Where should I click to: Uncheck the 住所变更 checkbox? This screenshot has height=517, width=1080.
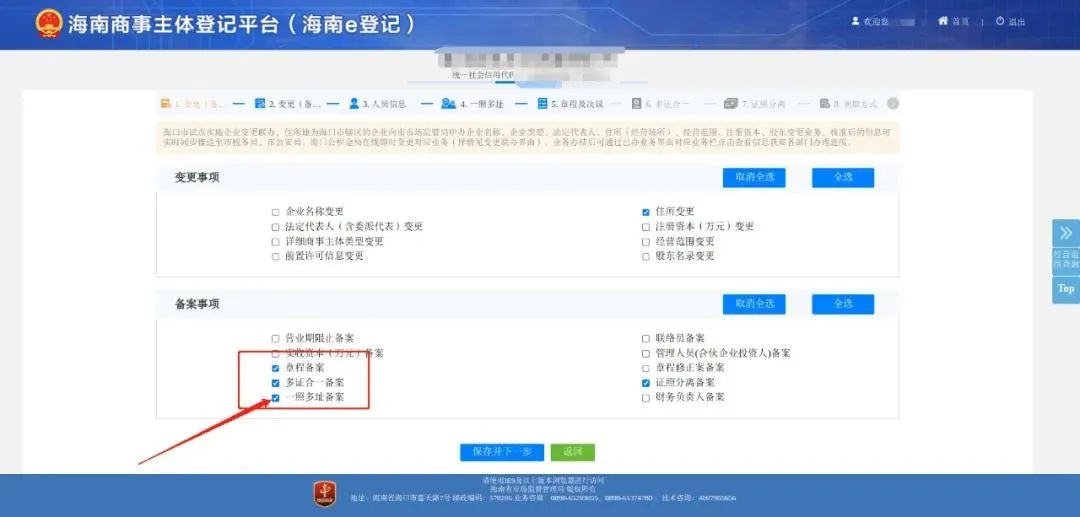coord(646,212)
